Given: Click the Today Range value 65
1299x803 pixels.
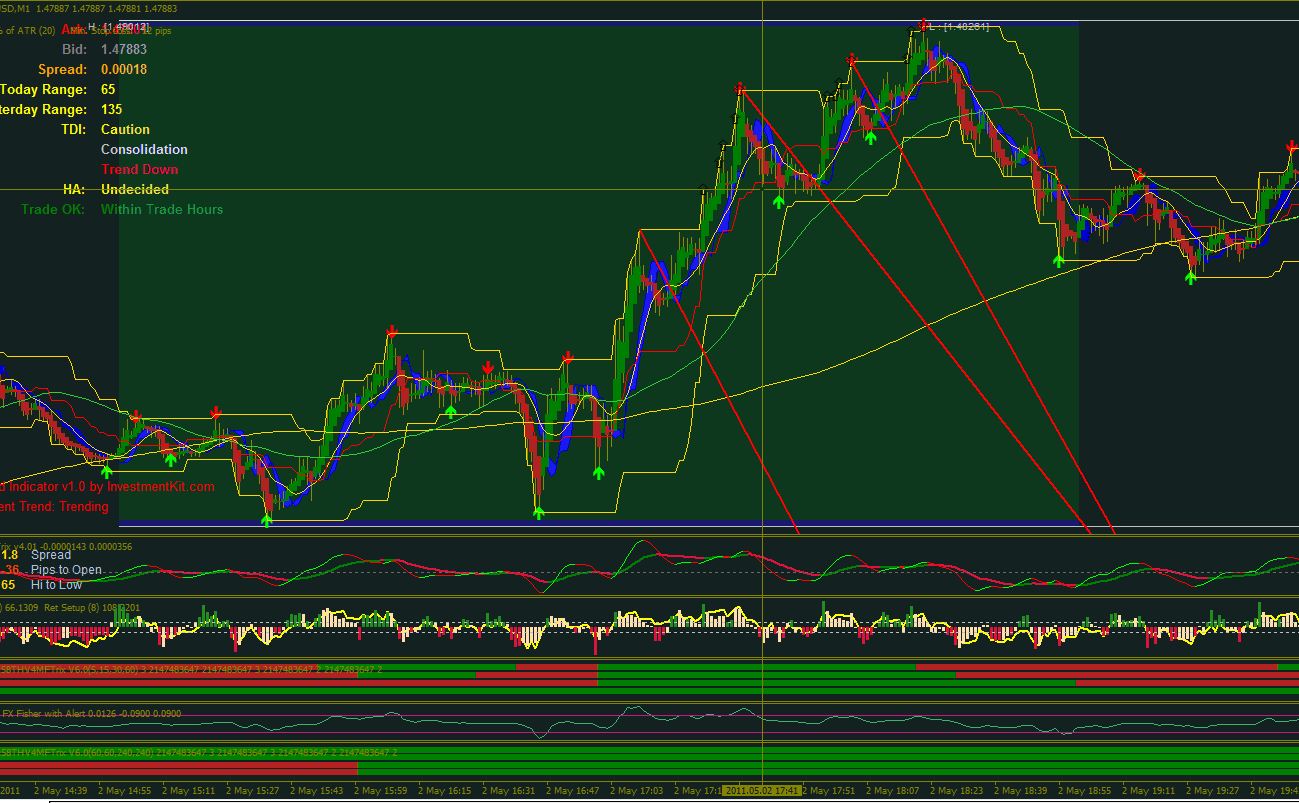Looking at the screenshot, I should tap(108, 89).
